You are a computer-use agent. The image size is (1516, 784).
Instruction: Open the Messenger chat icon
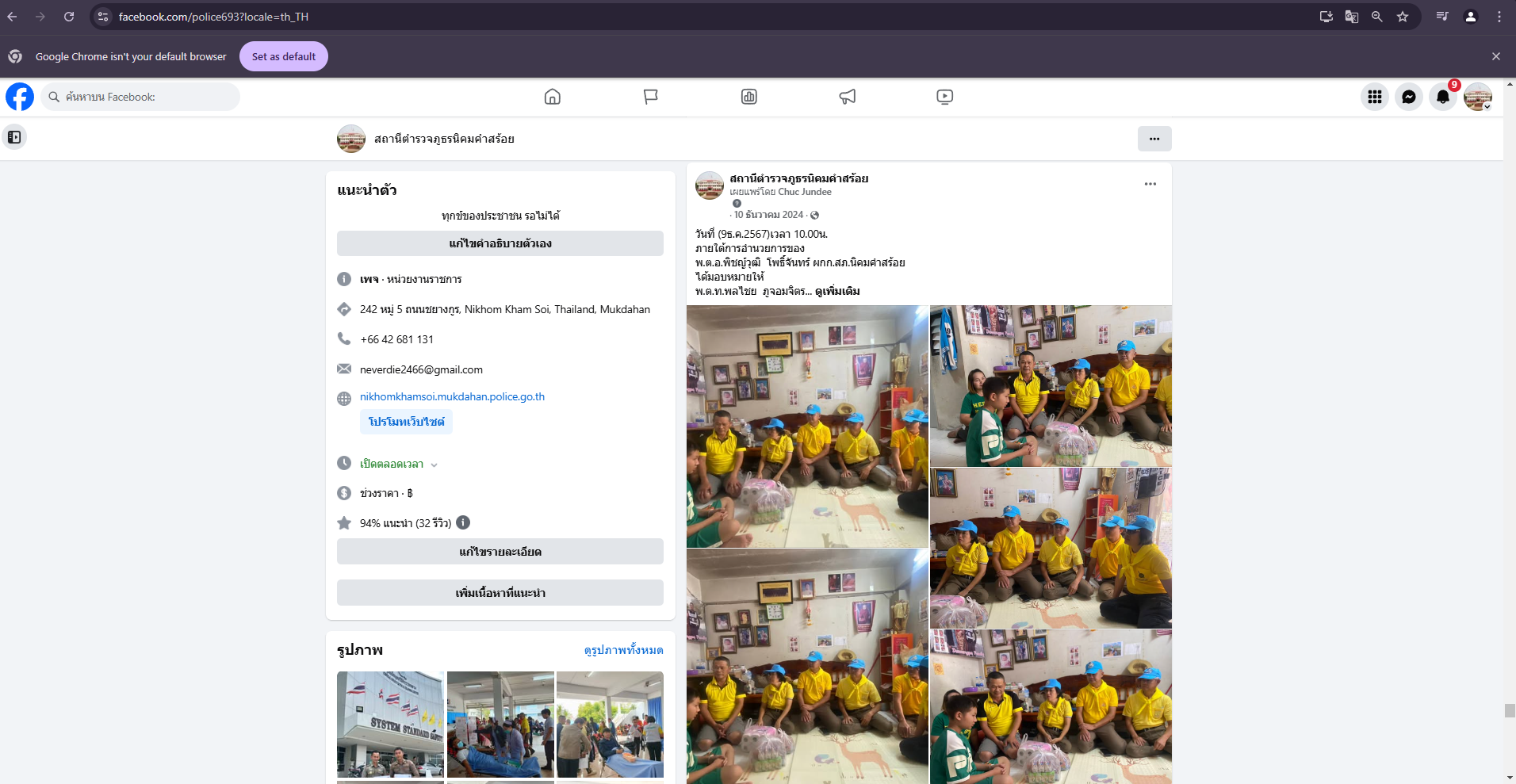coord(1408,97)
